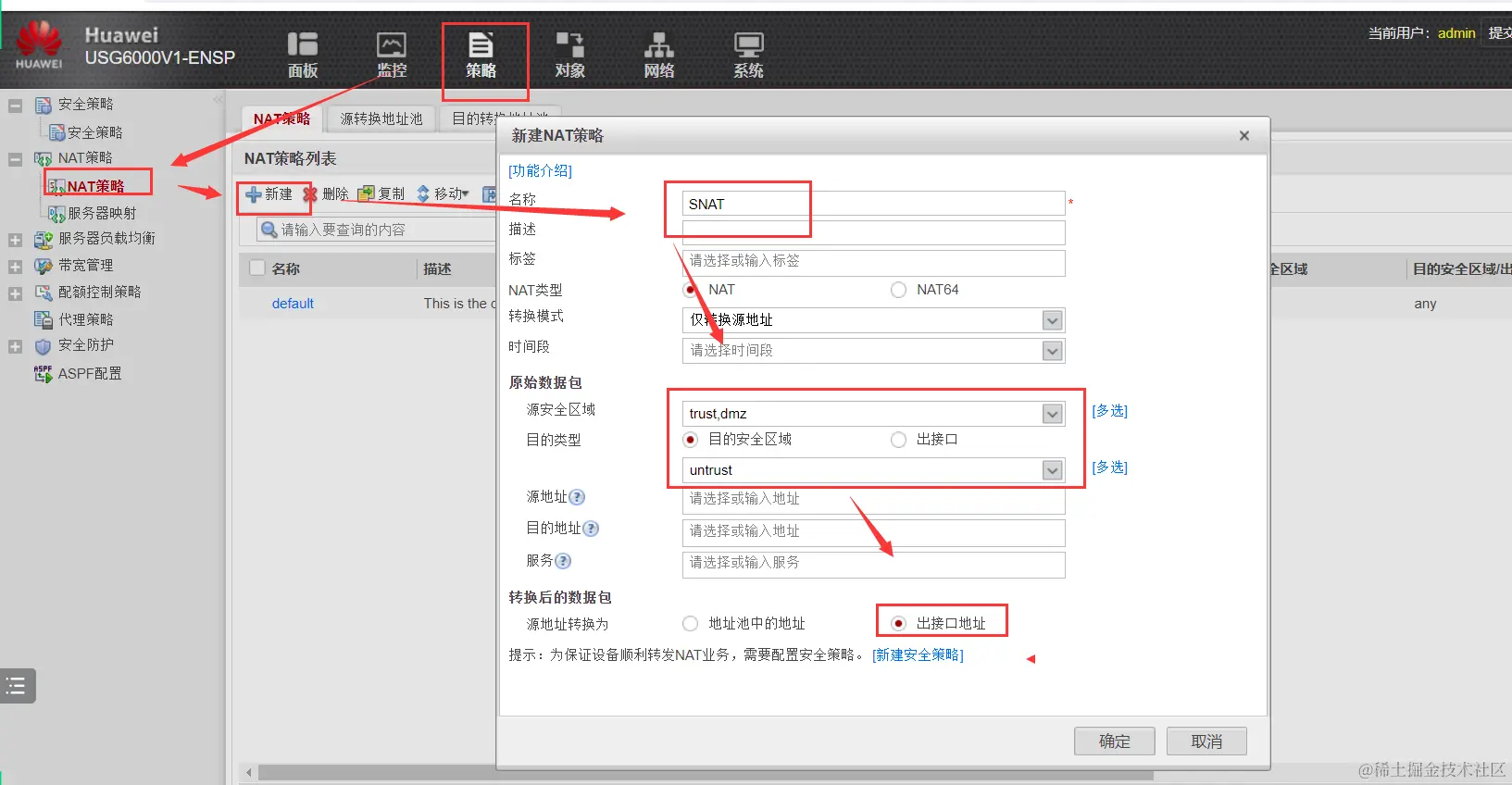Click the Huawei logo
This screenshot has height=785, width=1512.
(39, 45)
